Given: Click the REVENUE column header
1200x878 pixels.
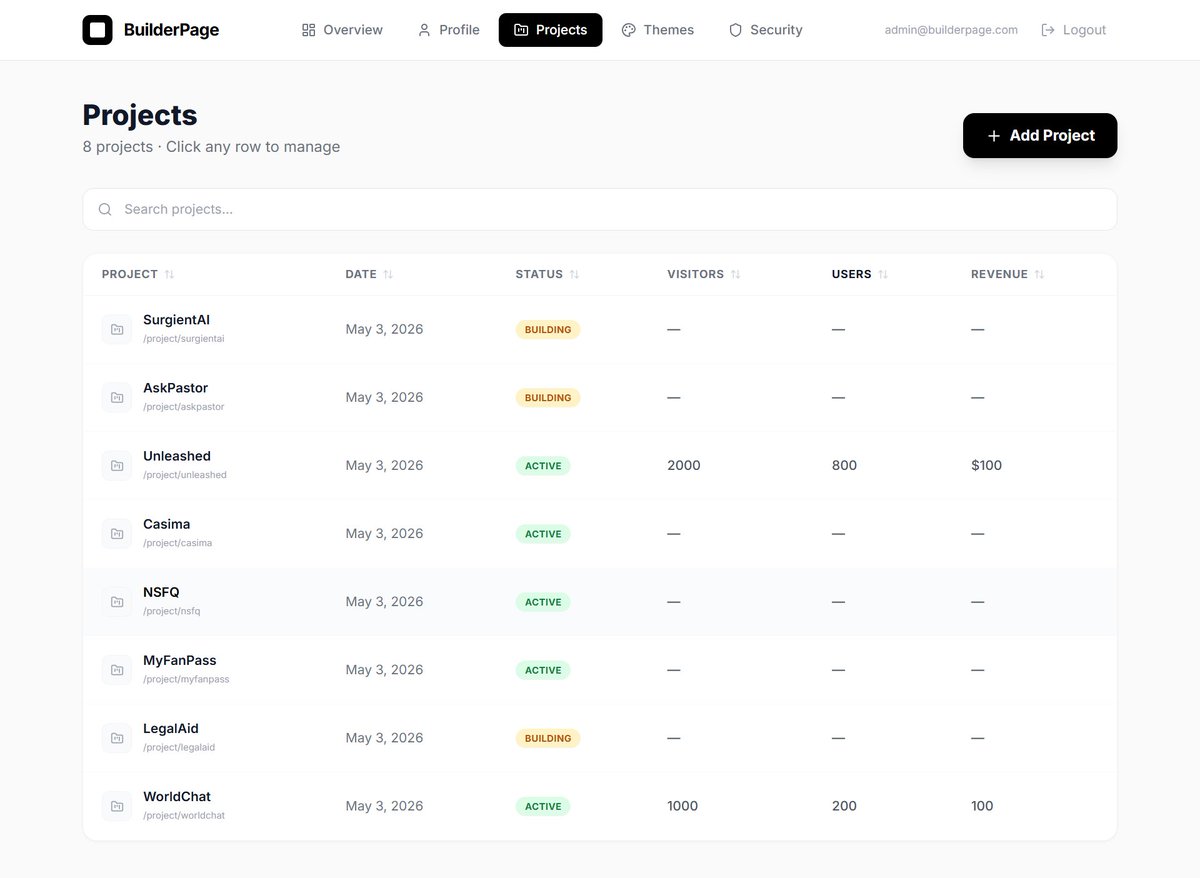Looking at the screenshot, I should click(999, 274).
